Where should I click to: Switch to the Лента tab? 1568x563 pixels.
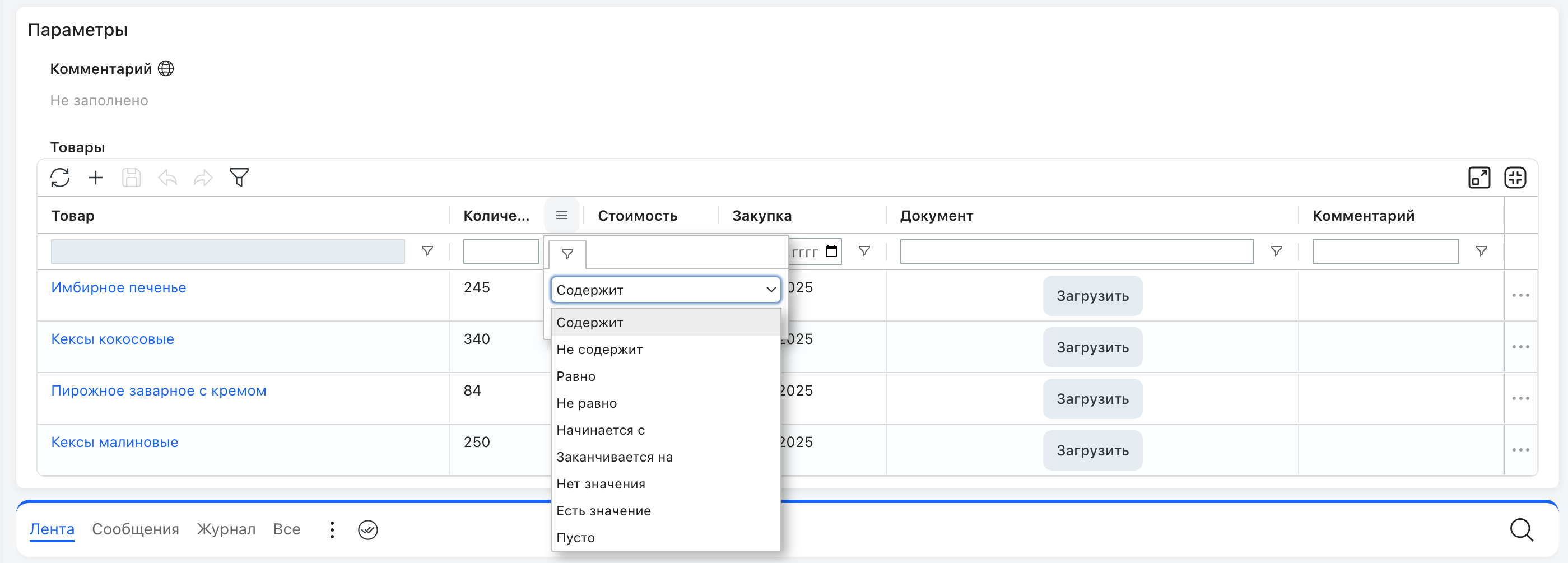coord(52,529)
